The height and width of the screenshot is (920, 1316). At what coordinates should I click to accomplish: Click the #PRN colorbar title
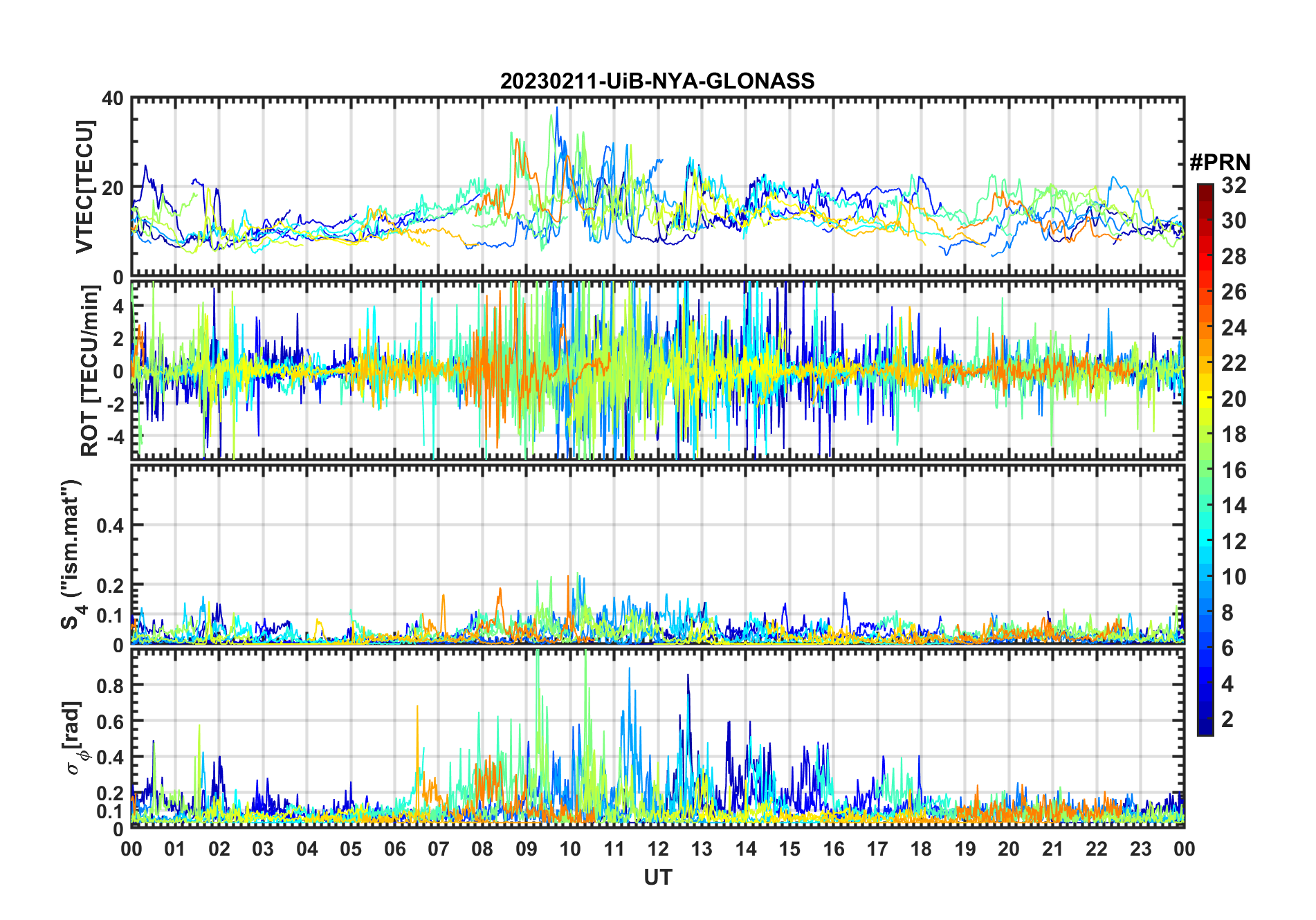tap(1220, 163)
